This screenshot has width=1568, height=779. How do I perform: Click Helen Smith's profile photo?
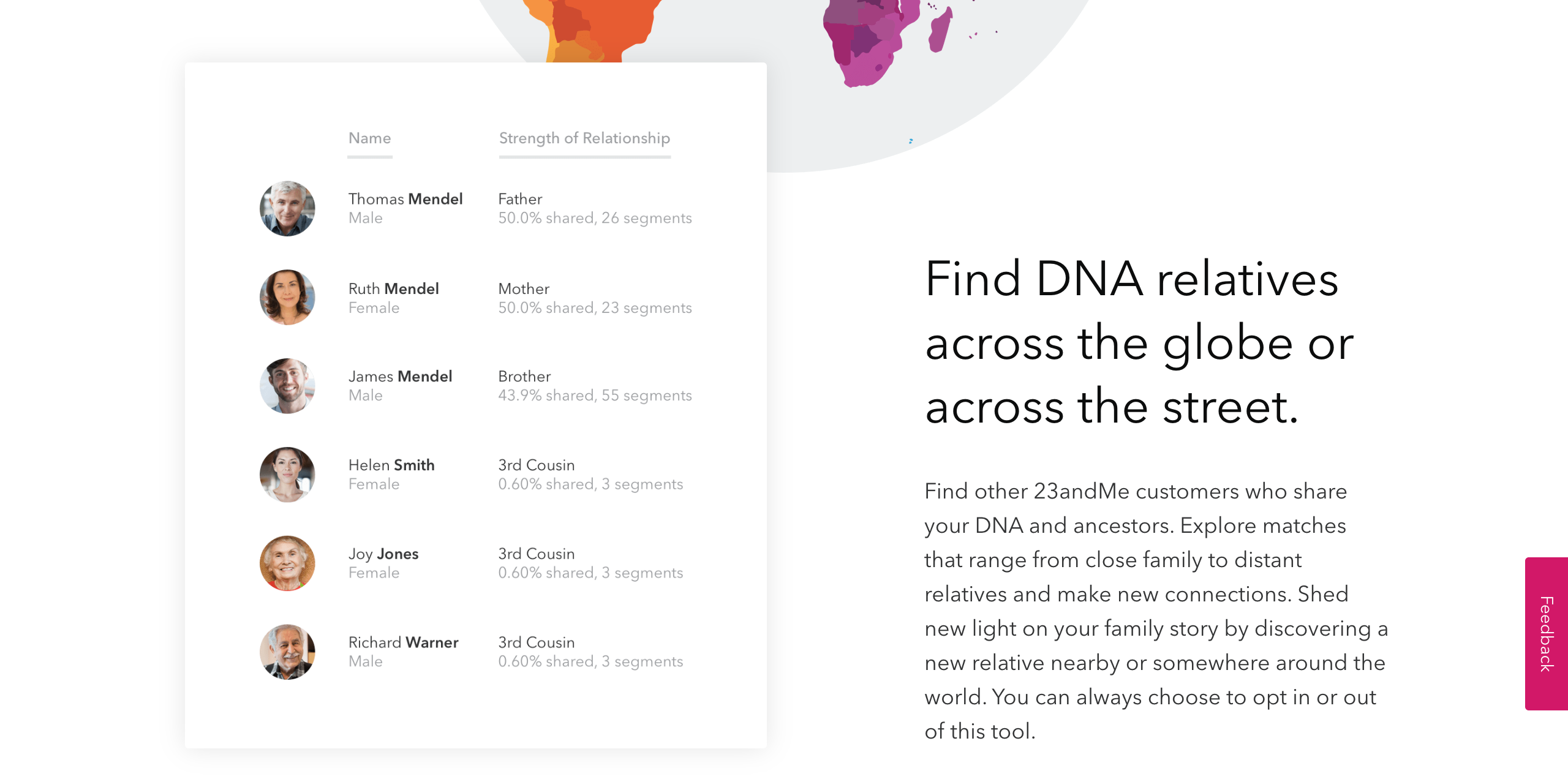[x=287, y=475]
